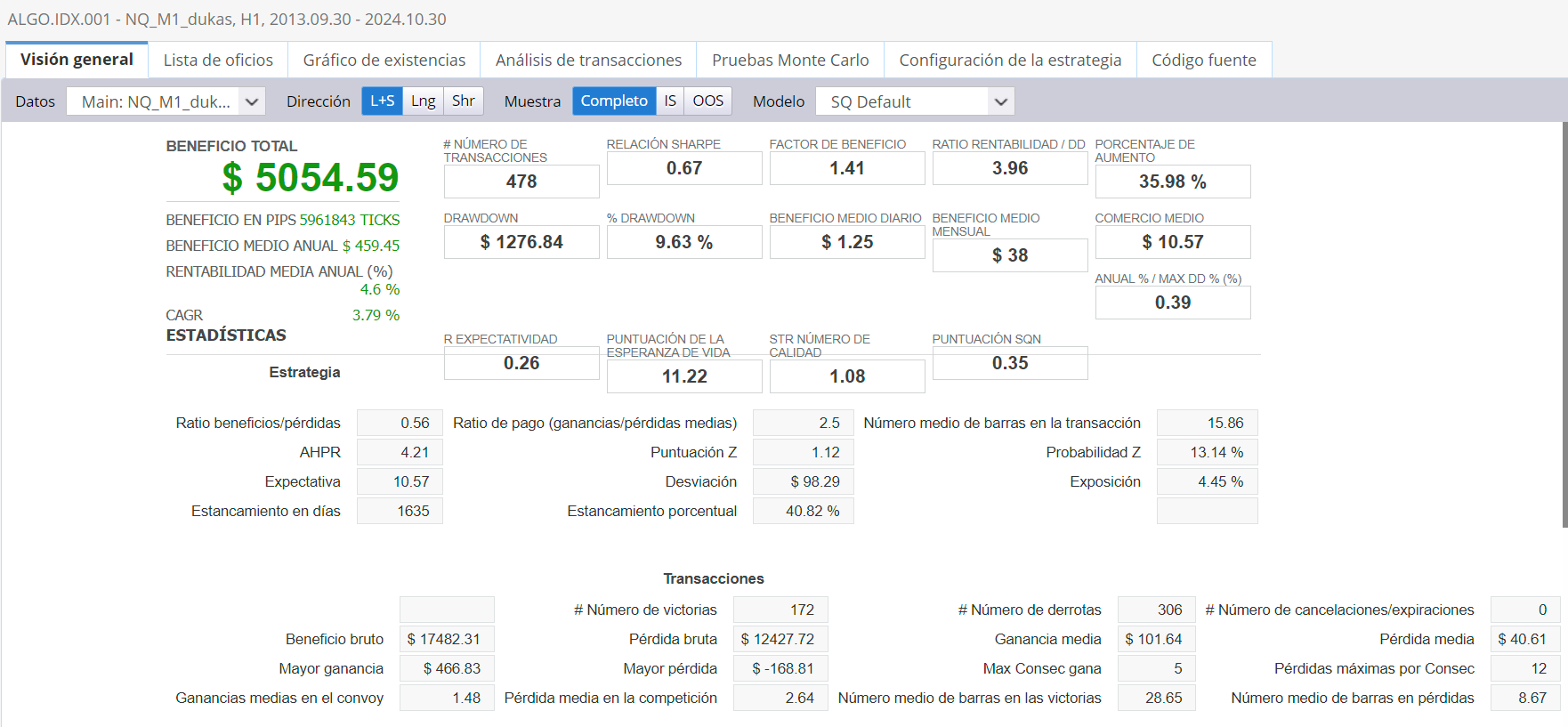This screenshot has height=727, width=1568.
Task: Show the Código fuente tab
Action: click(1203, 60)
